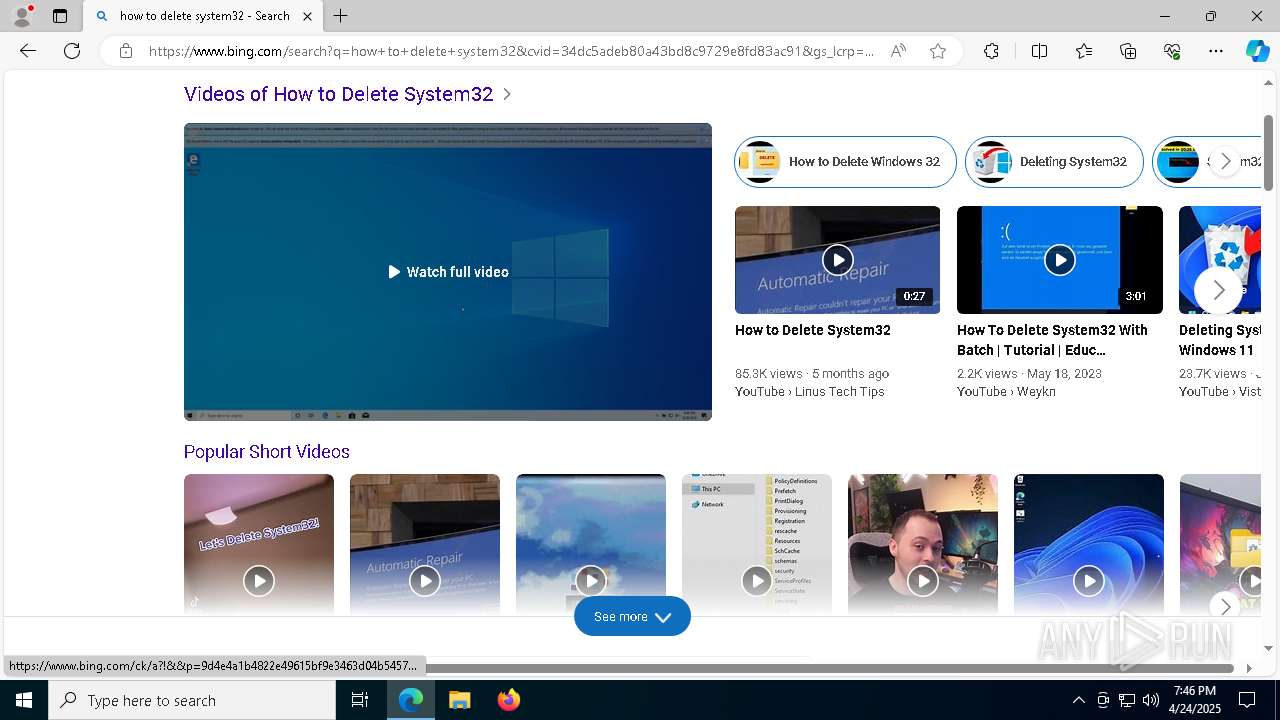
Task: Launch Firefox from taskbar
Action: pyautogui.click(x=508, y=700)
